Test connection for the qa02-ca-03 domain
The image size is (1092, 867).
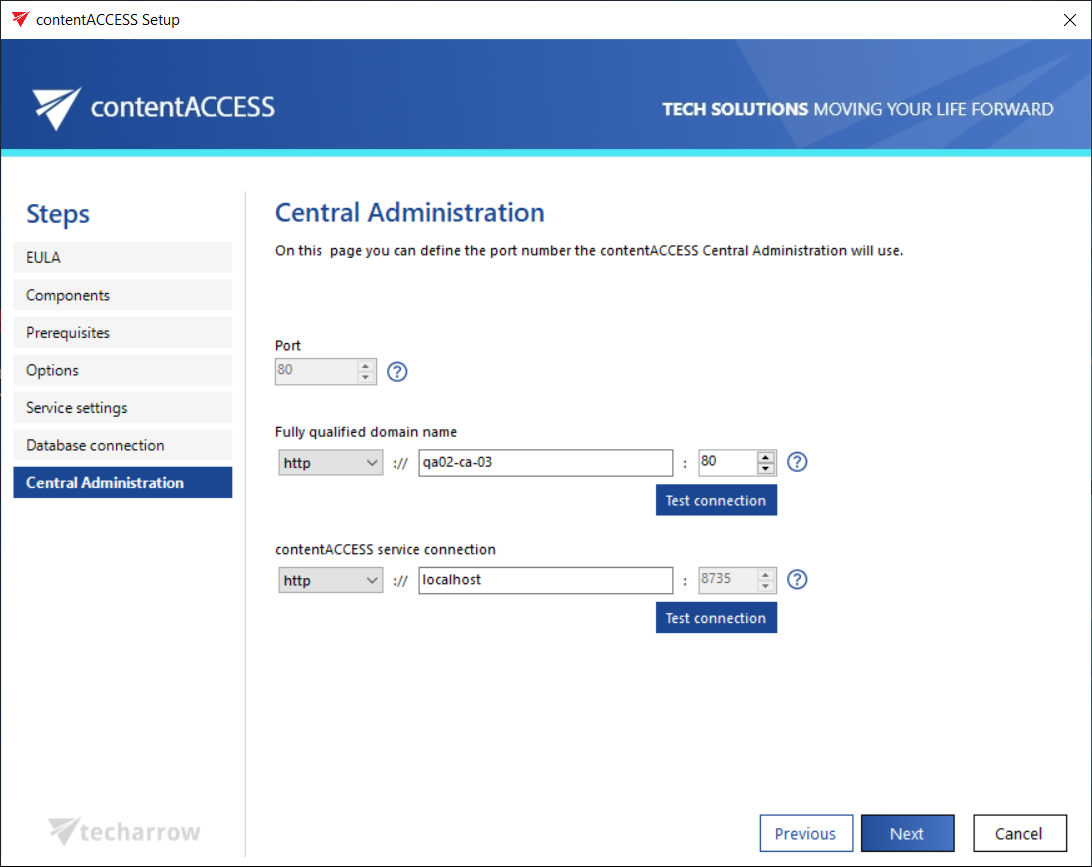point(716,501)
